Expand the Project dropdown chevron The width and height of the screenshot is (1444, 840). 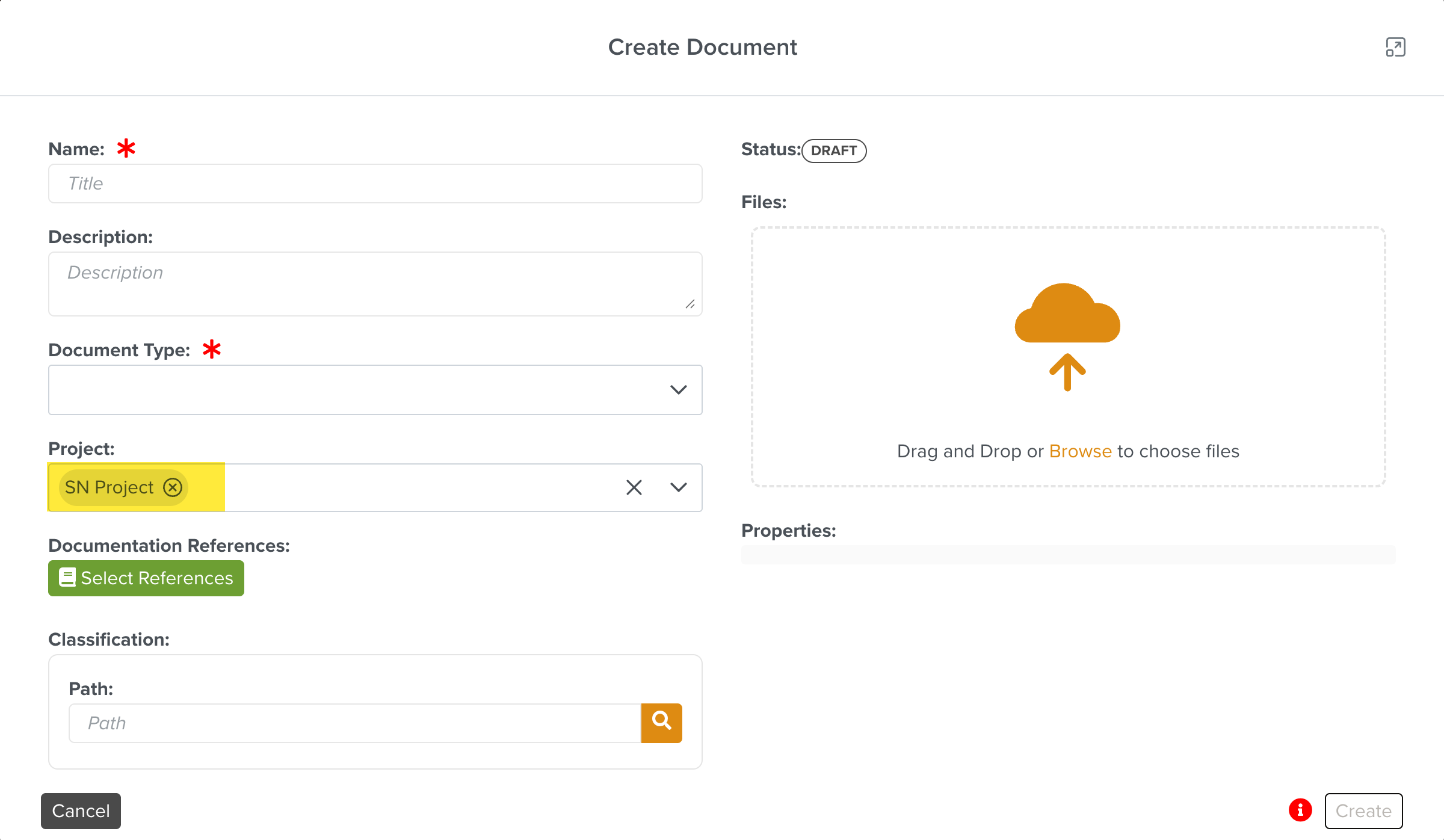pos(678,487)
